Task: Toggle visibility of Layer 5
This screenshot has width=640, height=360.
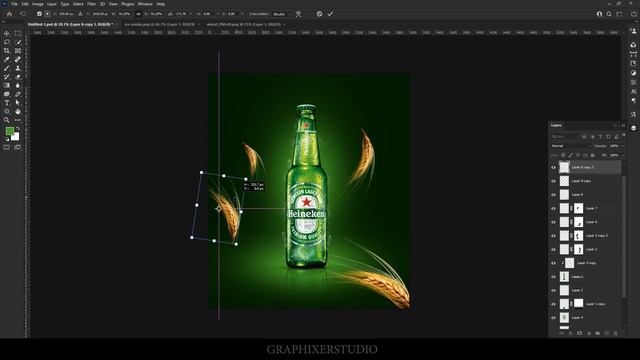Action: [x=553, y=249]
